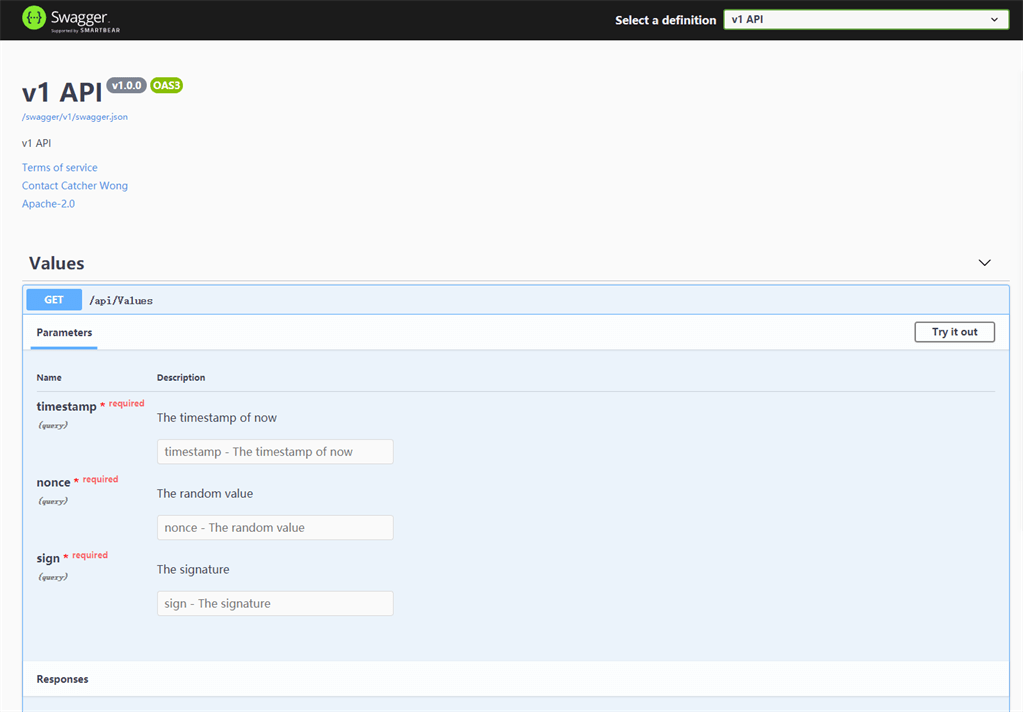Click the timestamp parameter name
Viewport: 1023px width, 712px height.
pos(67,406)
